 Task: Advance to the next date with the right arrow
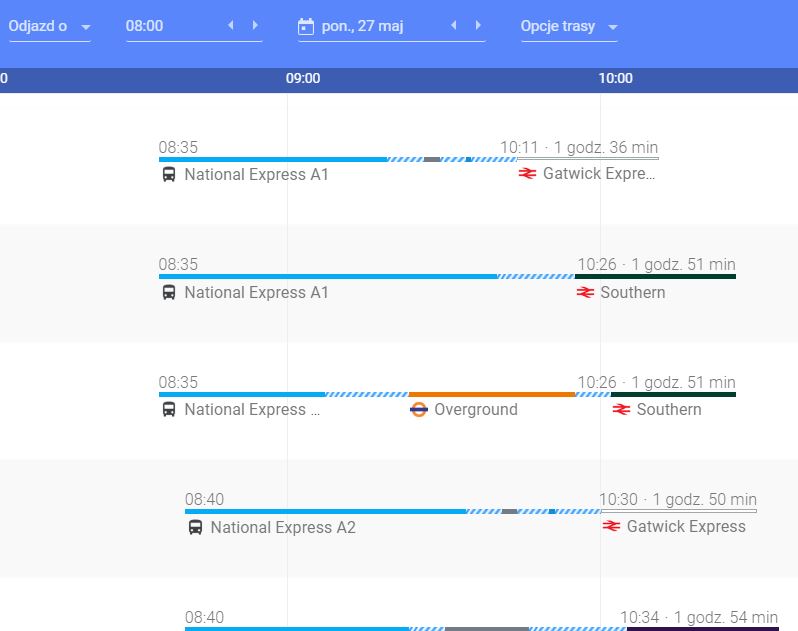point(477,25)
